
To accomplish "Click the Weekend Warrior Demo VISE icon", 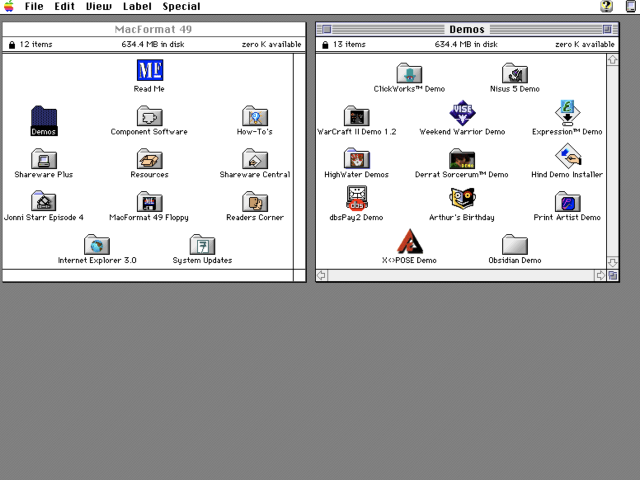I will pyautogui.click(x=462, y=113).
